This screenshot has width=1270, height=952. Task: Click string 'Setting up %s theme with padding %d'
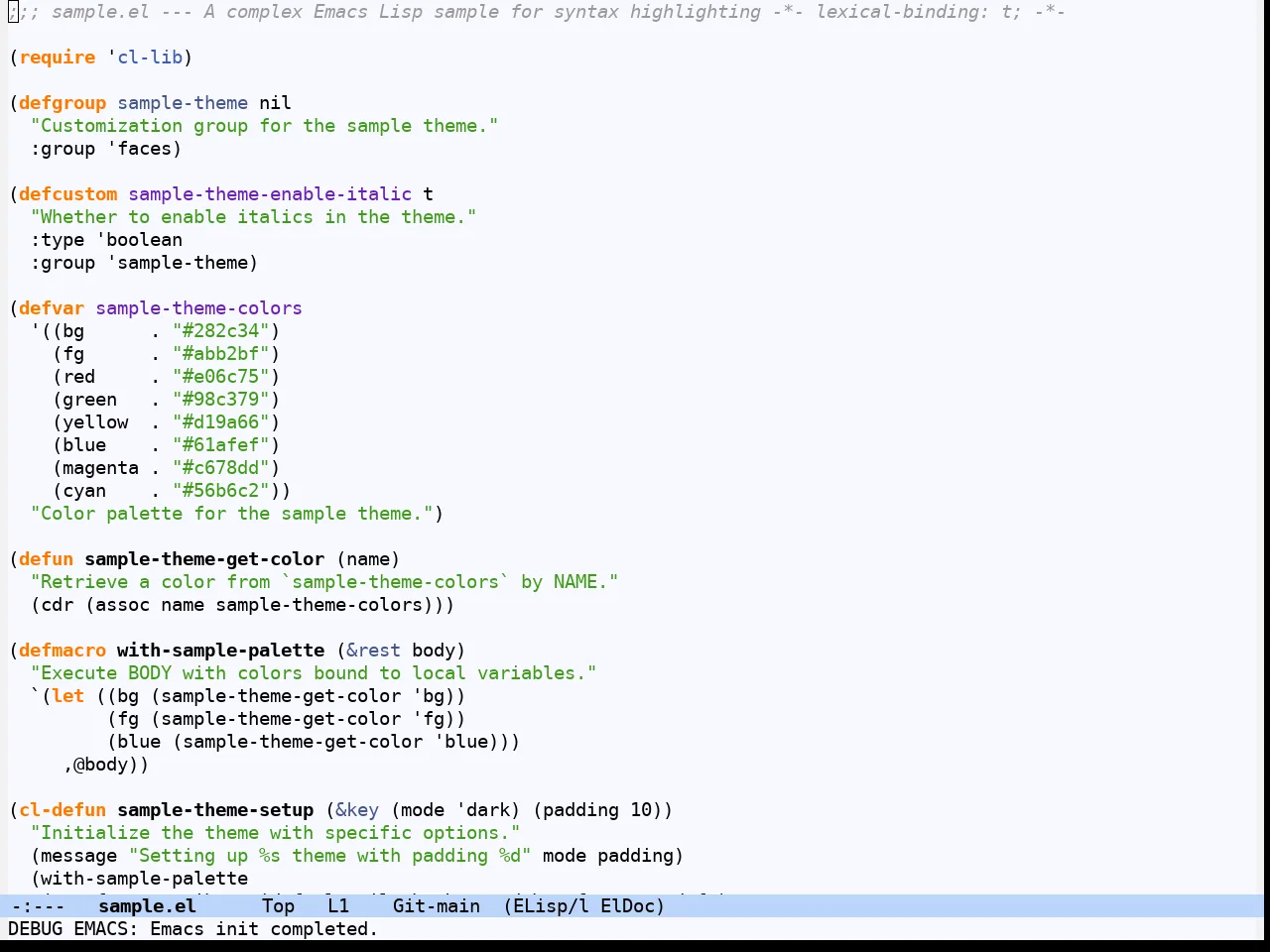point(329,856)
